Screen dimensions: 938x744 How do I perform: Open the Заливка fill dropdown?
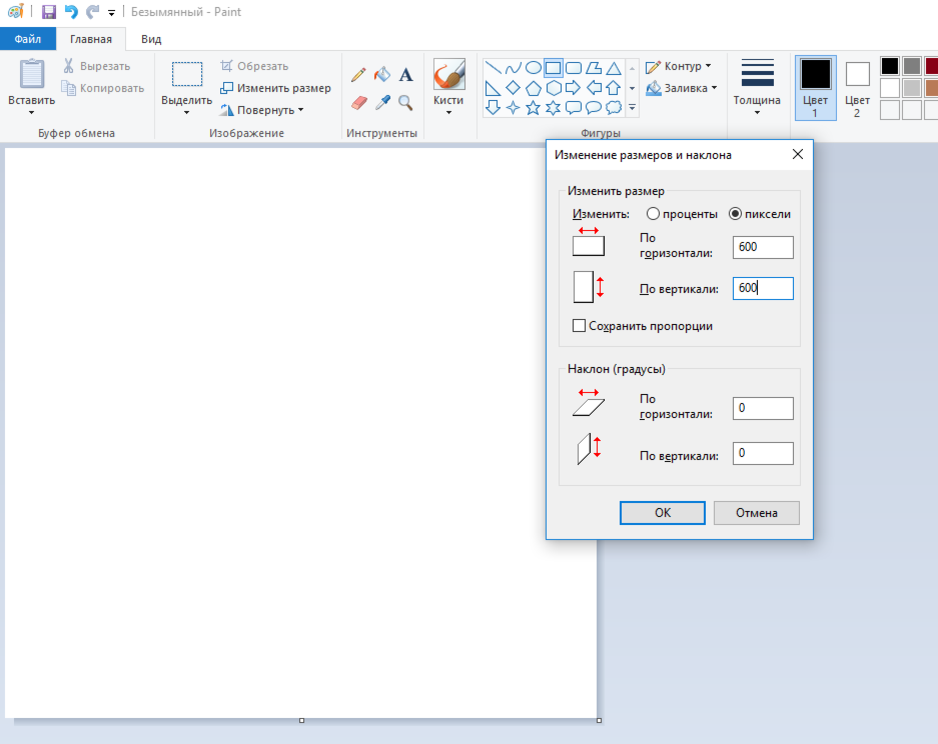pos(681,88)
